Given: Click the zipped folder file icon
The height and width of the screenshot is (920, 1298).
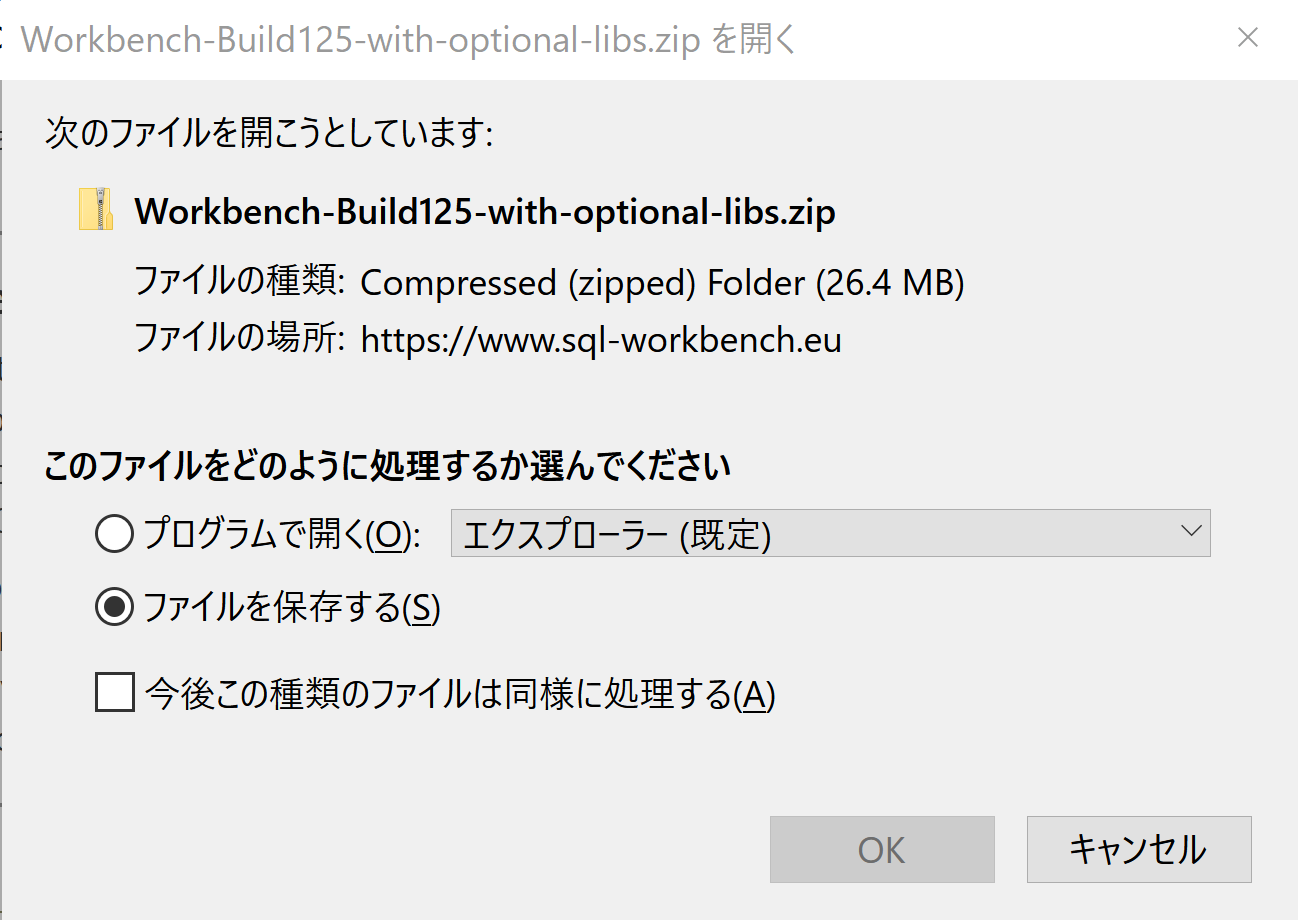Looking at the screenshot, I should tap(96, 210).
